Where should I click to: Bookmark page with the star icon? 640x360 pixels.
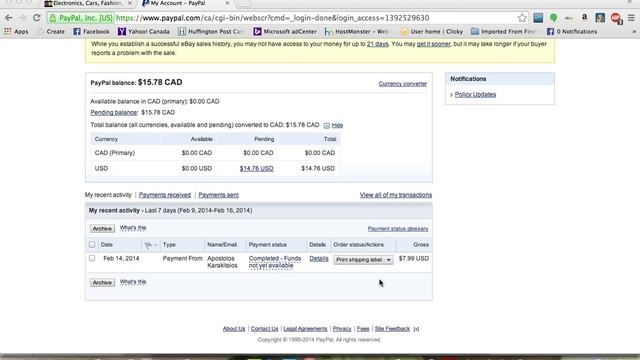pos(522,18)
